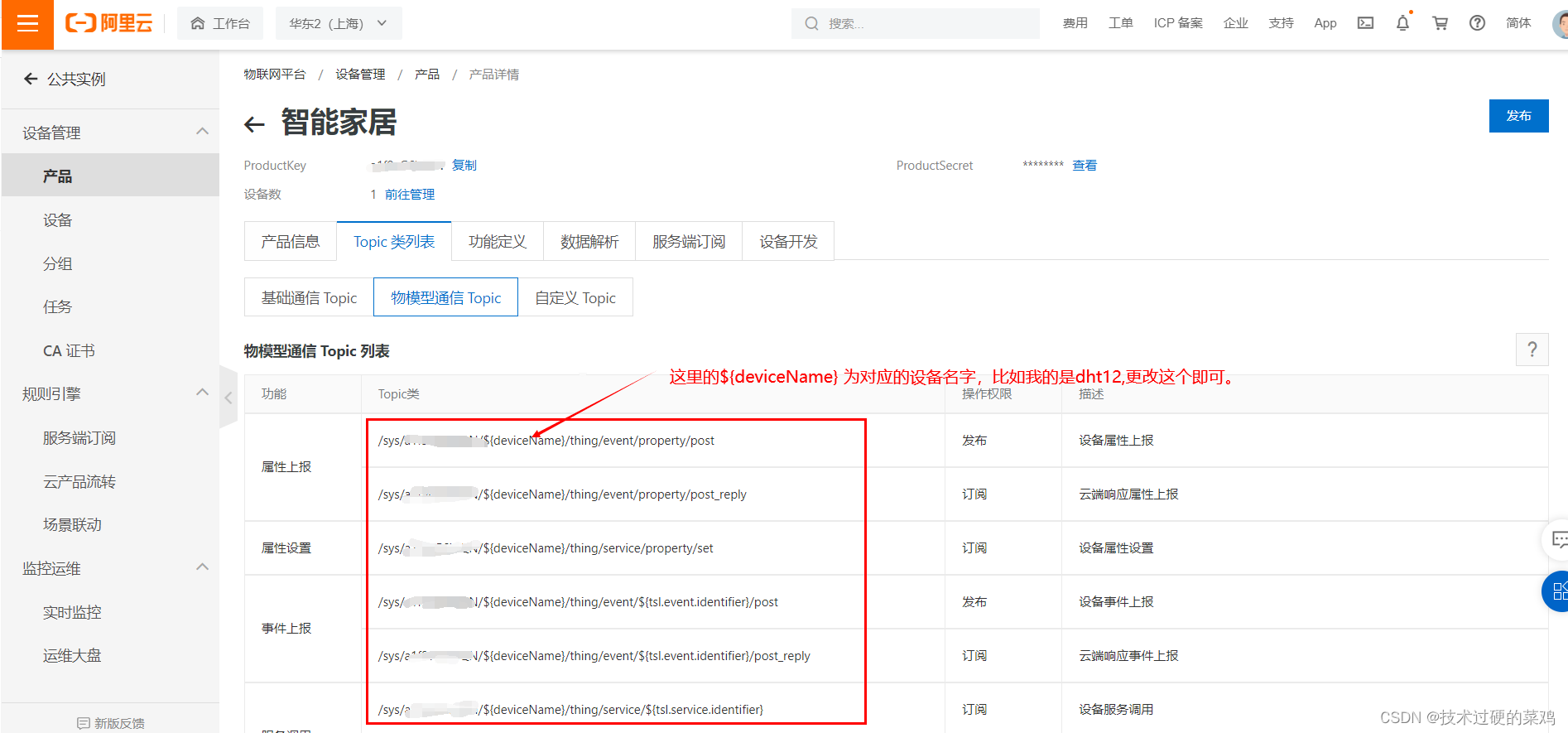The image size is (1568, 733).
Task: Open the help question mark icon in header
Action: coord(1477,23)
